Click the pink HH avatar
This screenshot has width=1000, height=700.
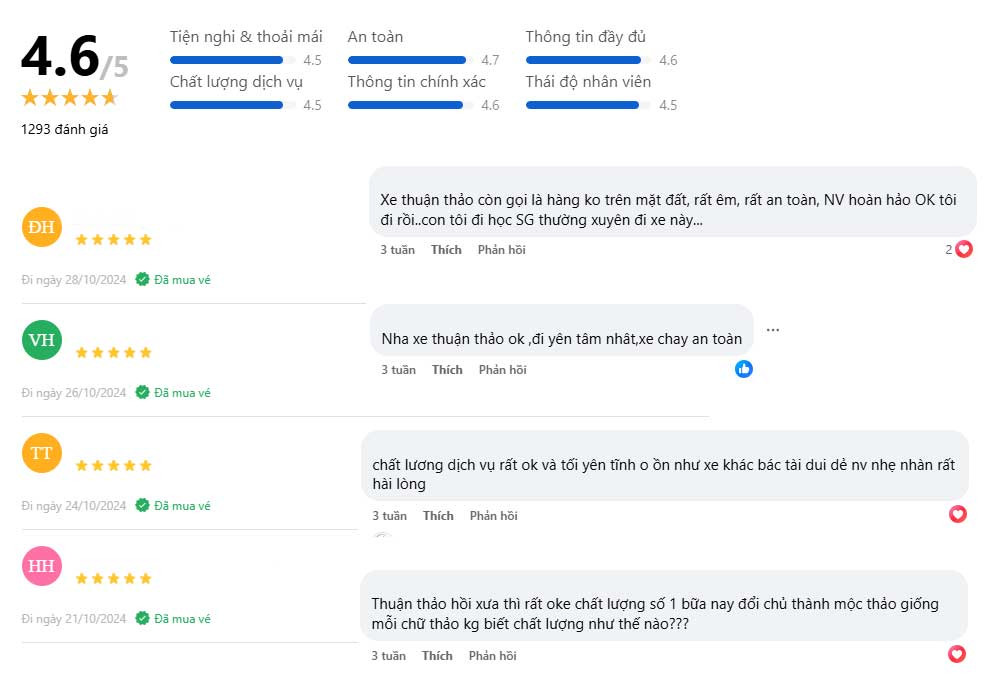click(41, 565)
